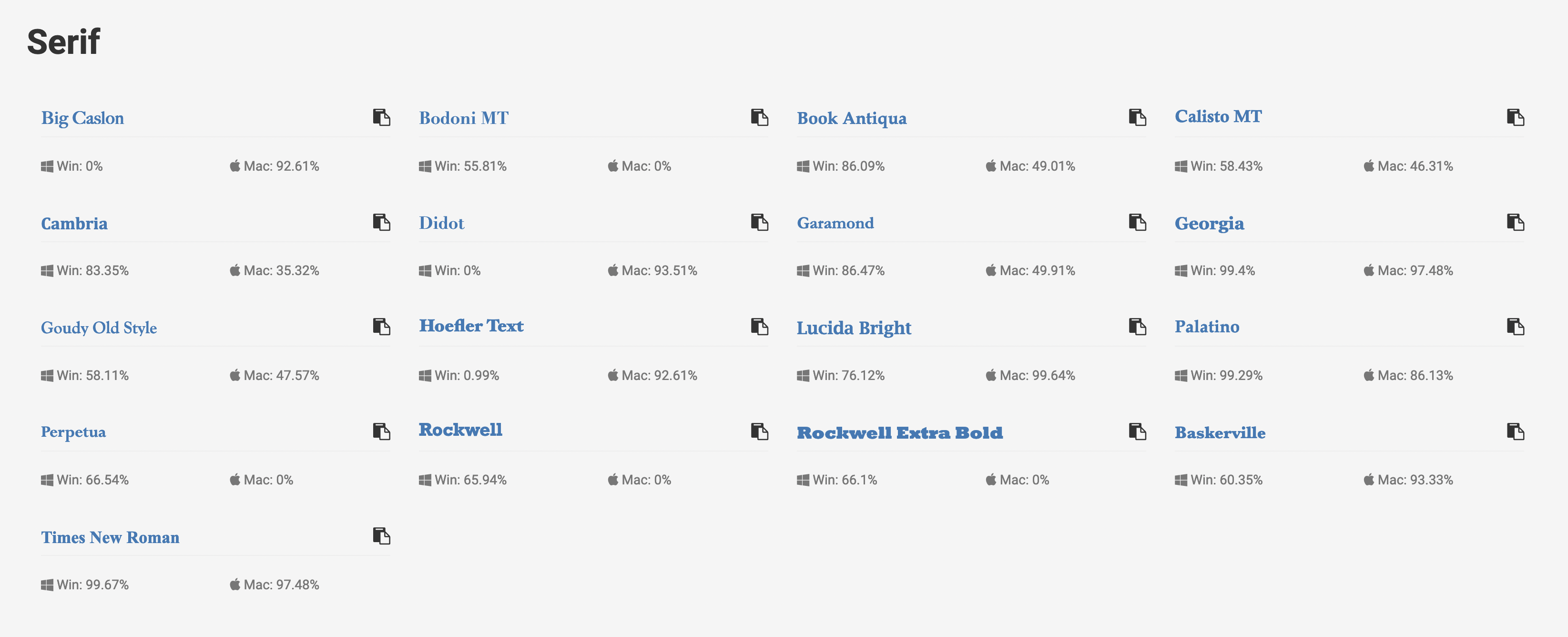
Task: Click the Georgia font name link
Action: pyautogui.click(x=1209, y=224)
